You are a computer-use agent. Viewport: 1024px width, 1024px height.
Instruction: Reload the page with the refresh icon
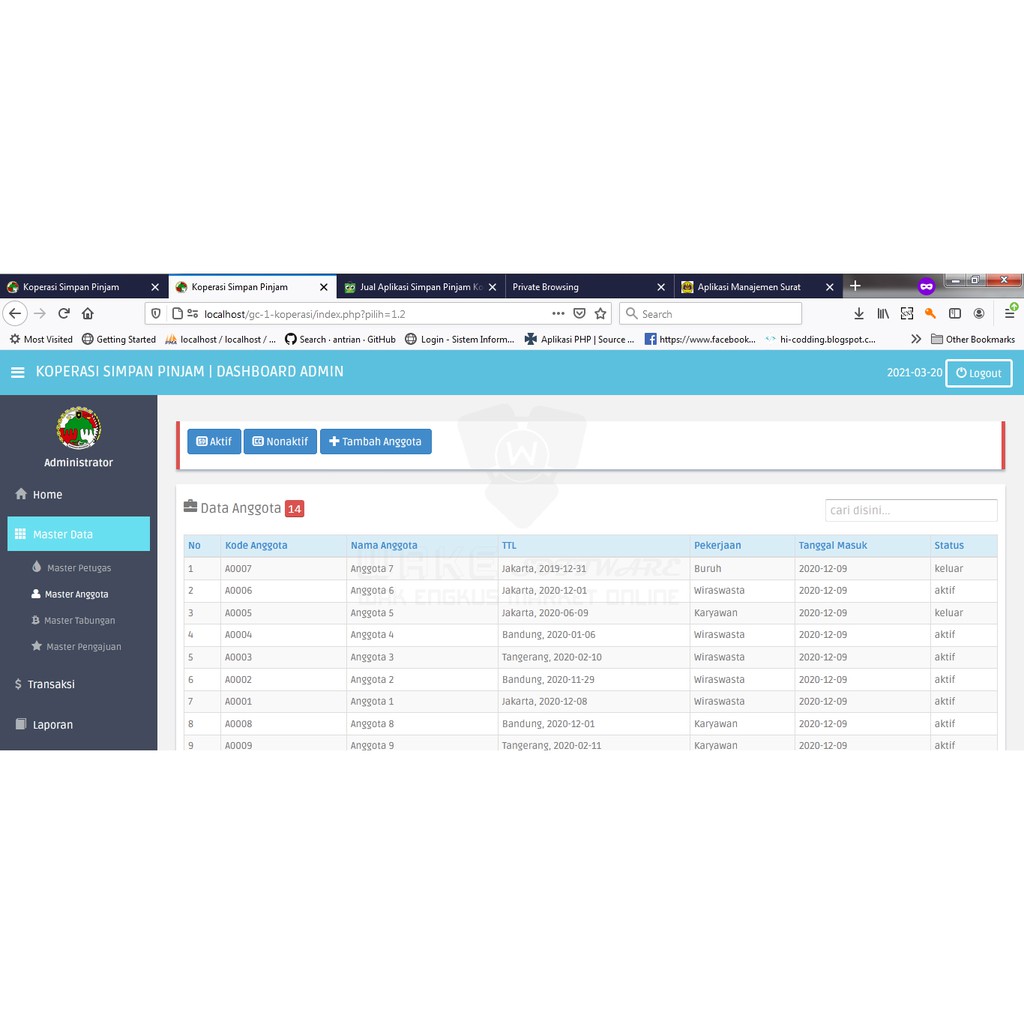point(63,313)
